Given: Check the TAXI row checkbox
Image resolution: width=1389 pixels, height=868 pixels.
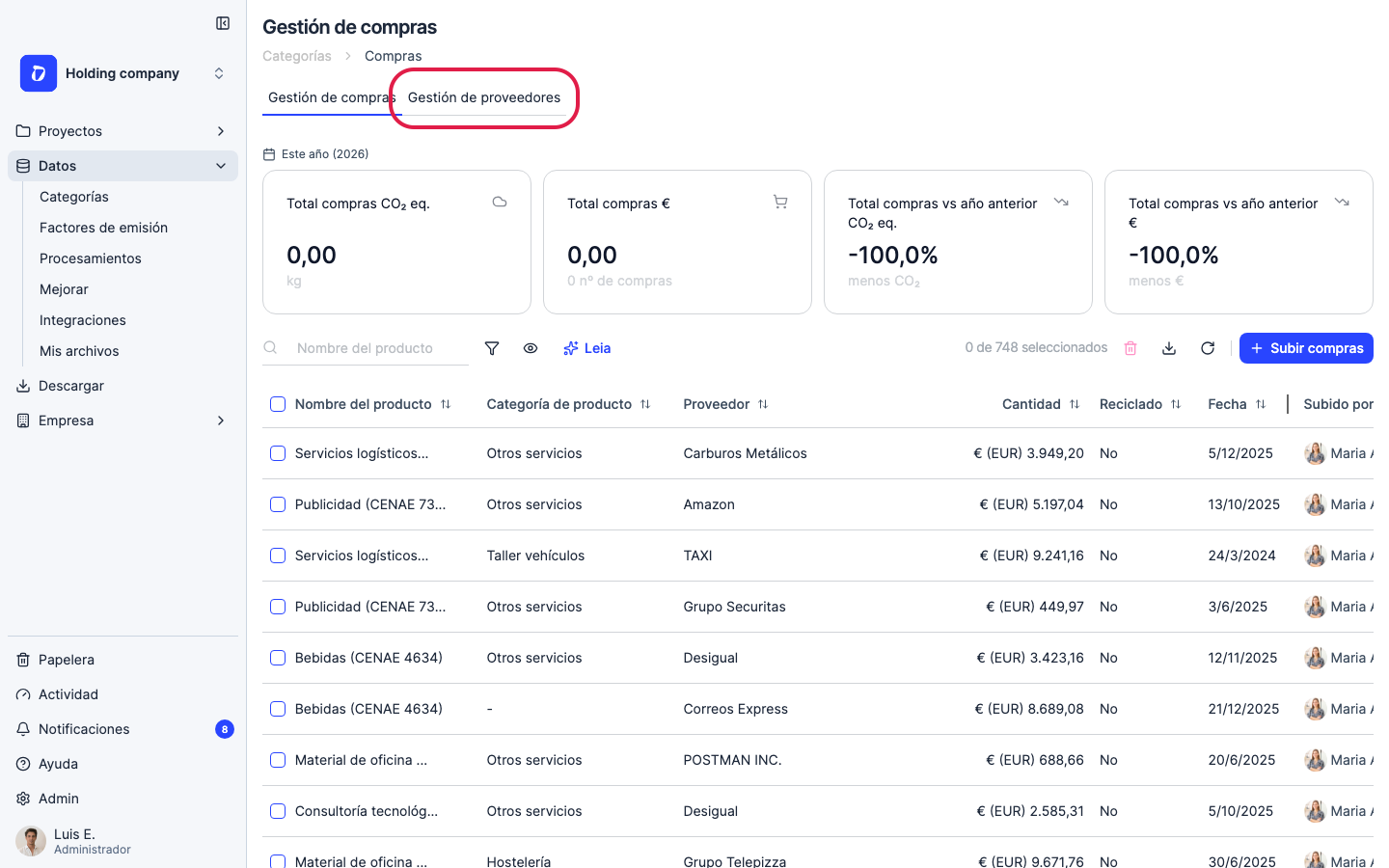Looking at the screenshot, I should coord(278,556).
